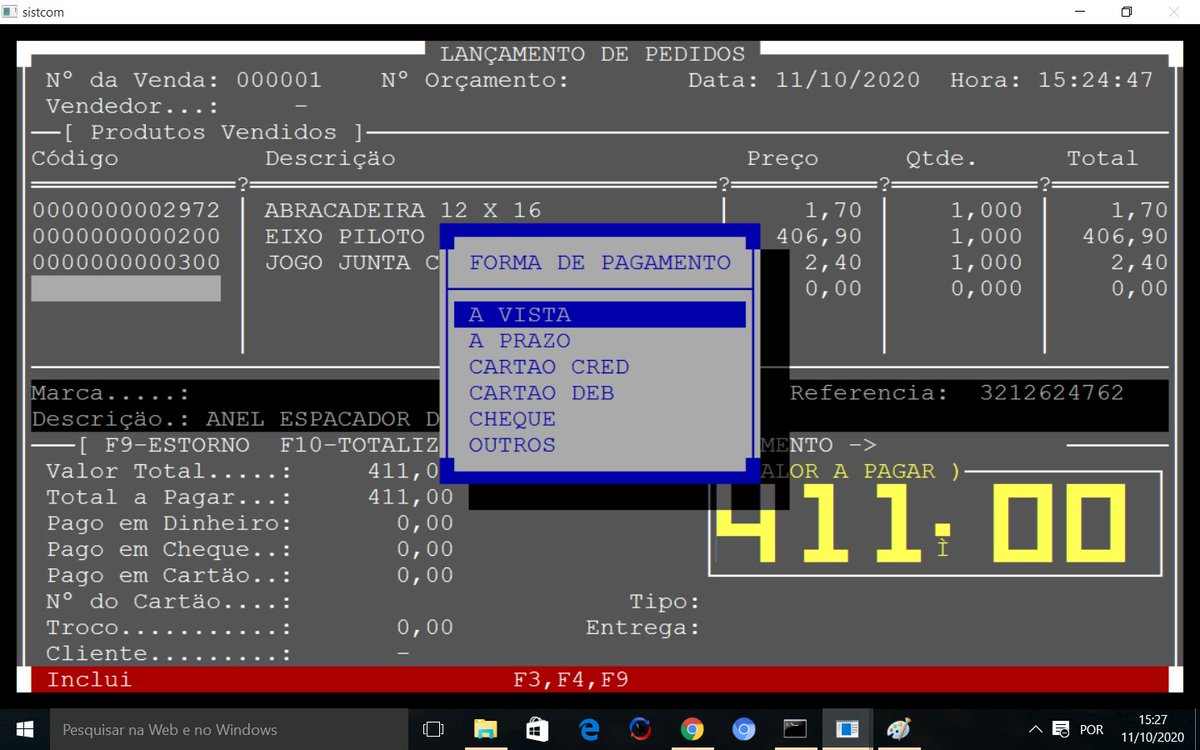The width and height of the screenshot is (1200, 750).
Task: Open Task View on the taskbar
Action: pos(433,729)
